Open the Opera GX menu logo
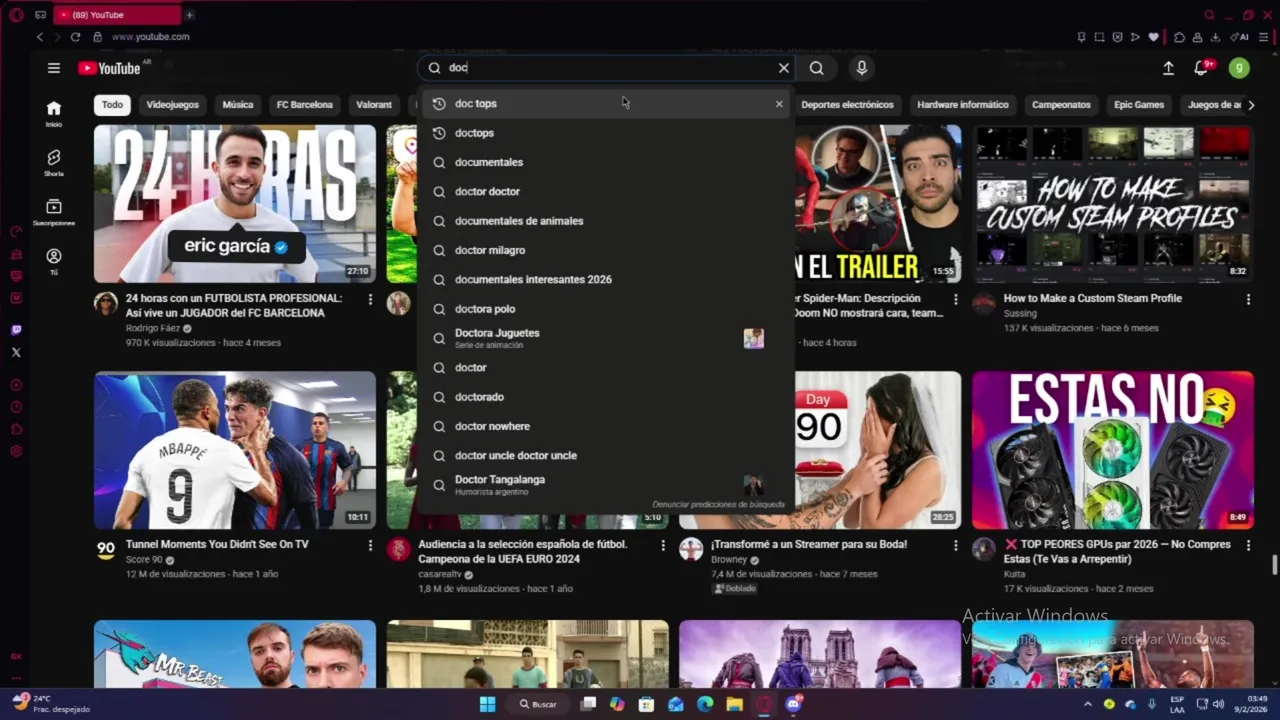Image resolution: width=1280 pixels, height=720 pixels. (16, 15)
